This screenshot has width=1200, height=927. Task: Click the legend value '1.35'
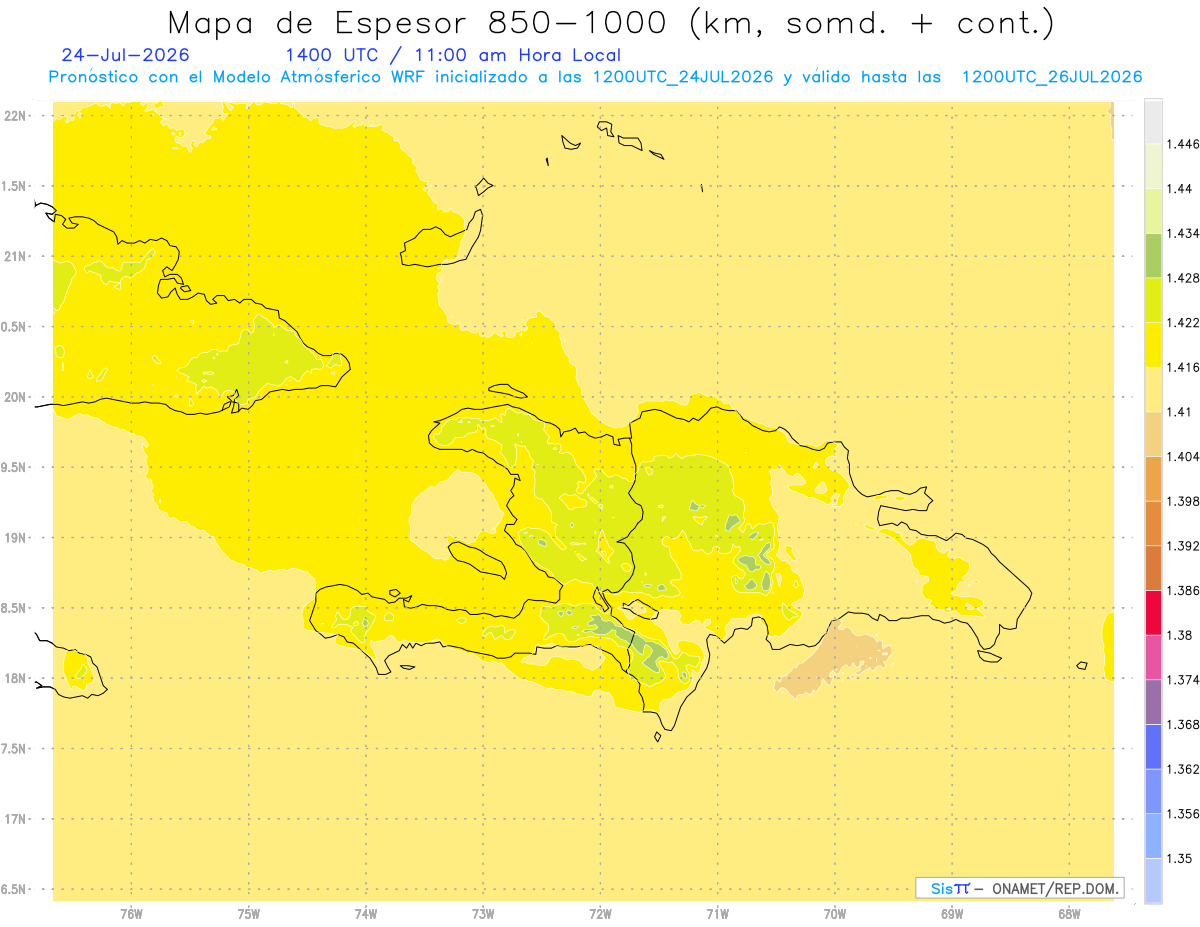click(1180, 858)
